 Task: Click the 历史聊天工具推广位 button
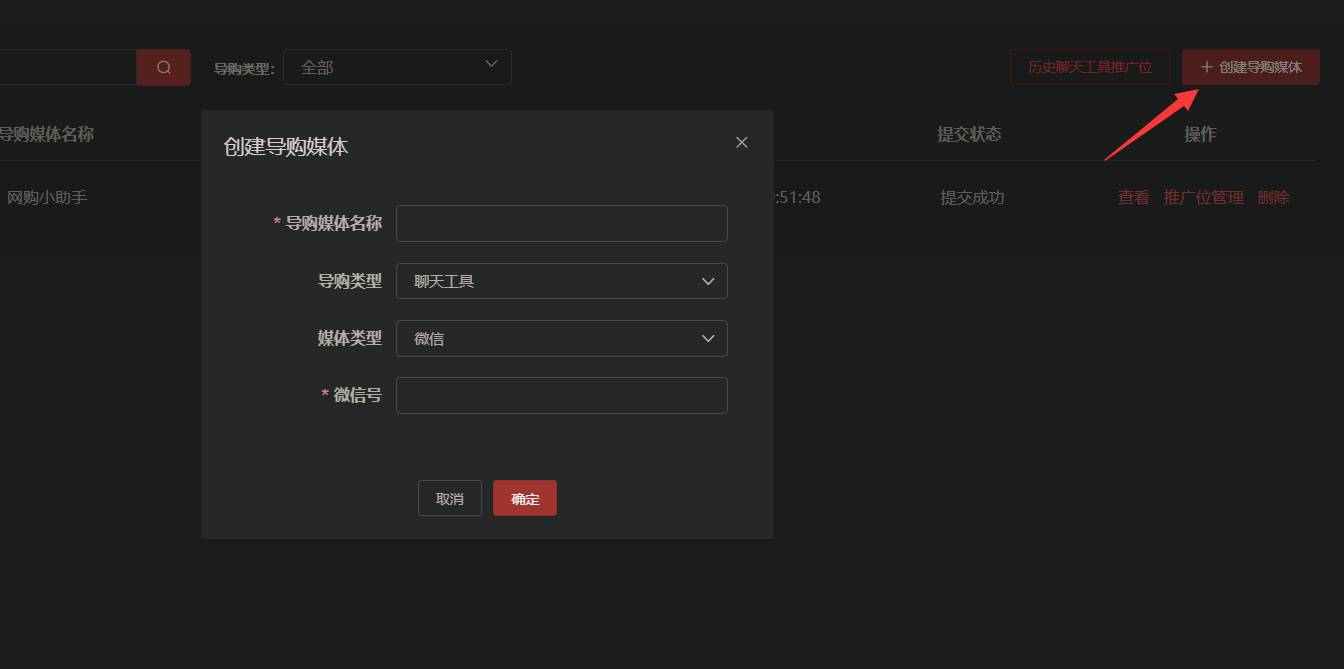[1090, 67]
